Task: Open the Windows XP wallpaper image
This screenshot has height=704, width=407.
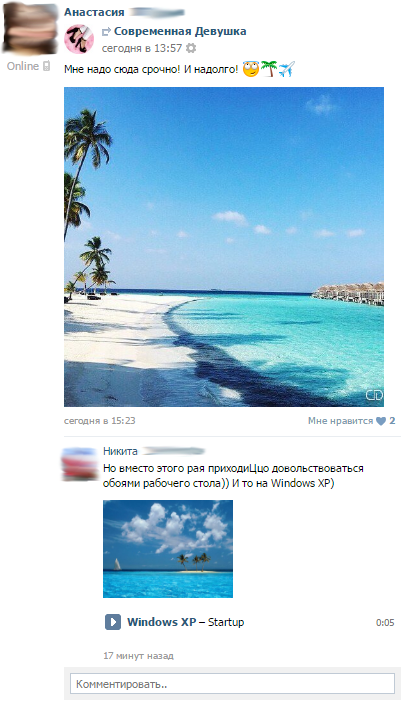Action: pos(168,549)
